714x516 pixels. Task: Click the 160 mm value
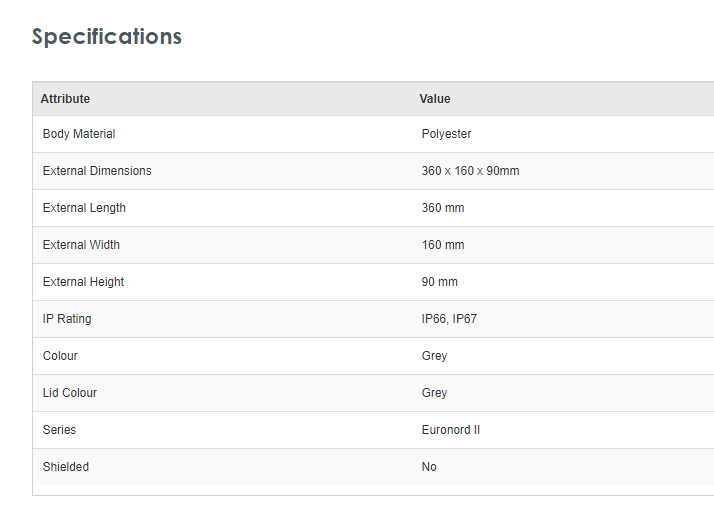(x=443, y=245)
